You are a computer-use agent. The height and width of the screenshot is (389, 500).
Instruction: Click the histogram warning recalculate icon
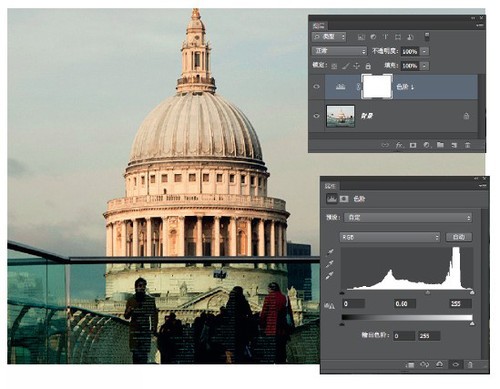point(330,306)
